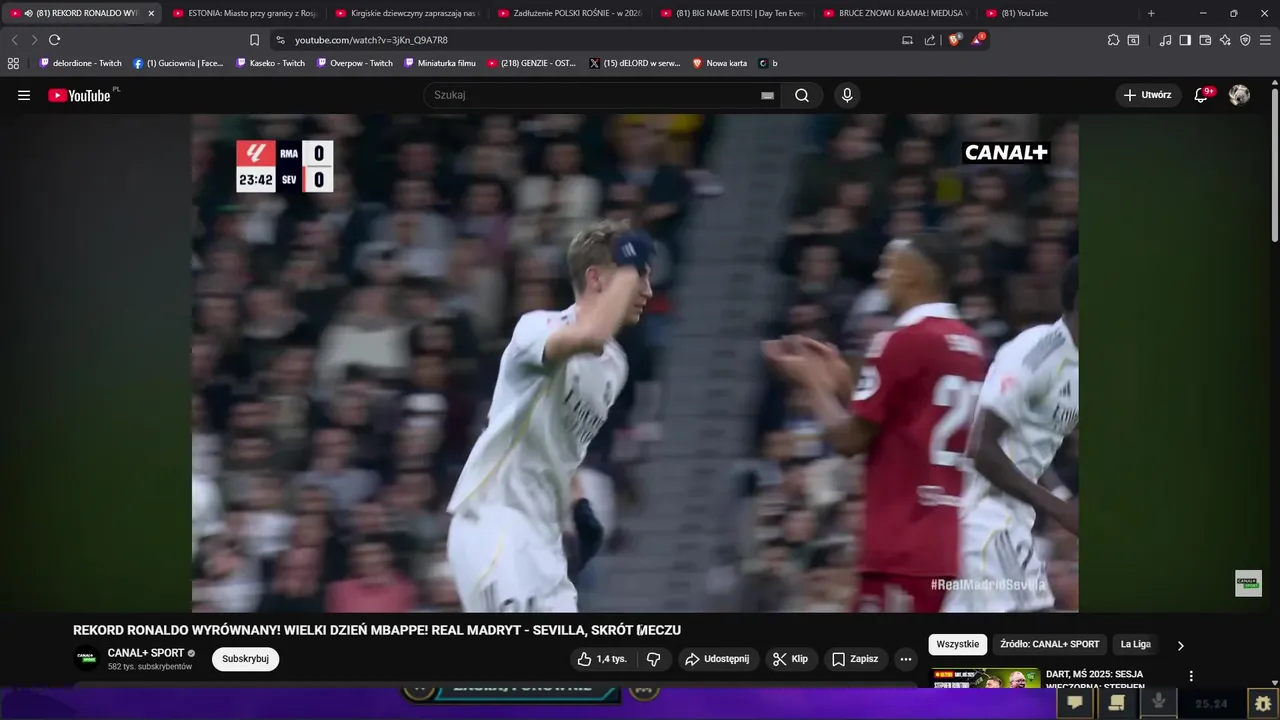Screen dimensions: 1280x720
Task: Open options for the DART MŚ 2025 video
Action: 1191,676
